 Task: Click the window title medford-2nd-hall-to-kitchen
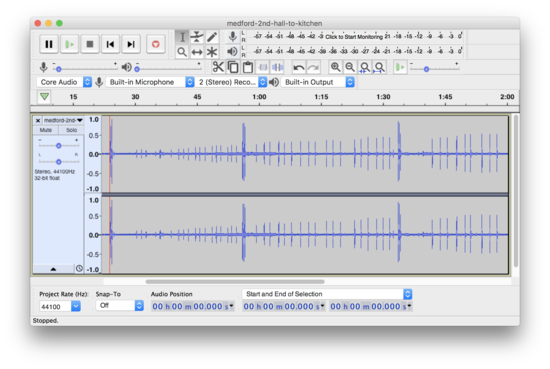274,23
